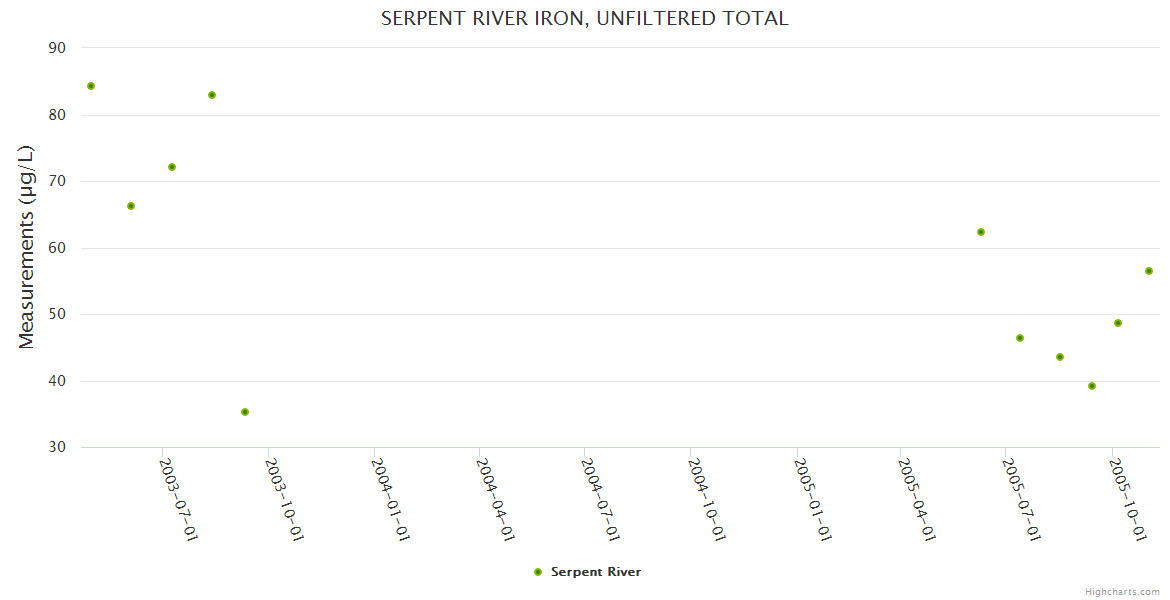Screen dimensions: 1170x600
Task: Click the 2005 data point near 39 µg/L
Action: [1092, 386]
